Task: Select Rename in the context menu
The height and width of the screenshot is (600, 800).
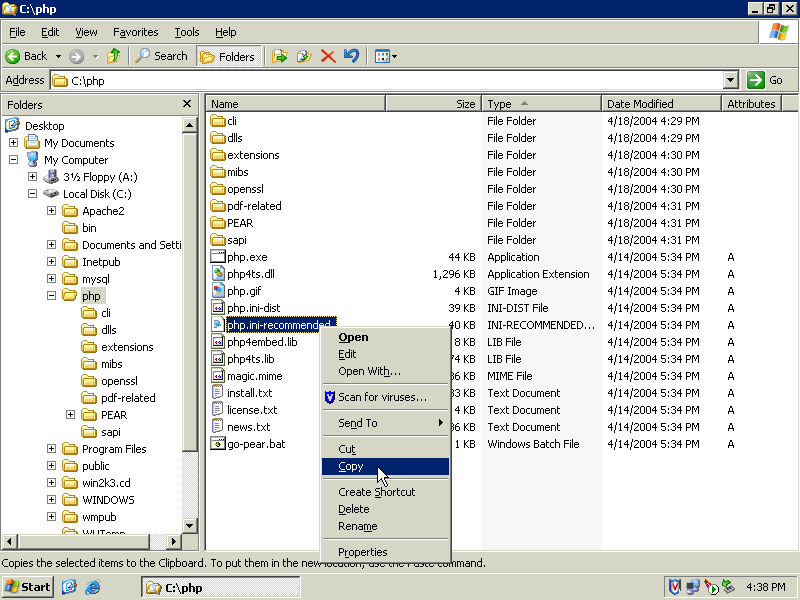Action: 357,526
